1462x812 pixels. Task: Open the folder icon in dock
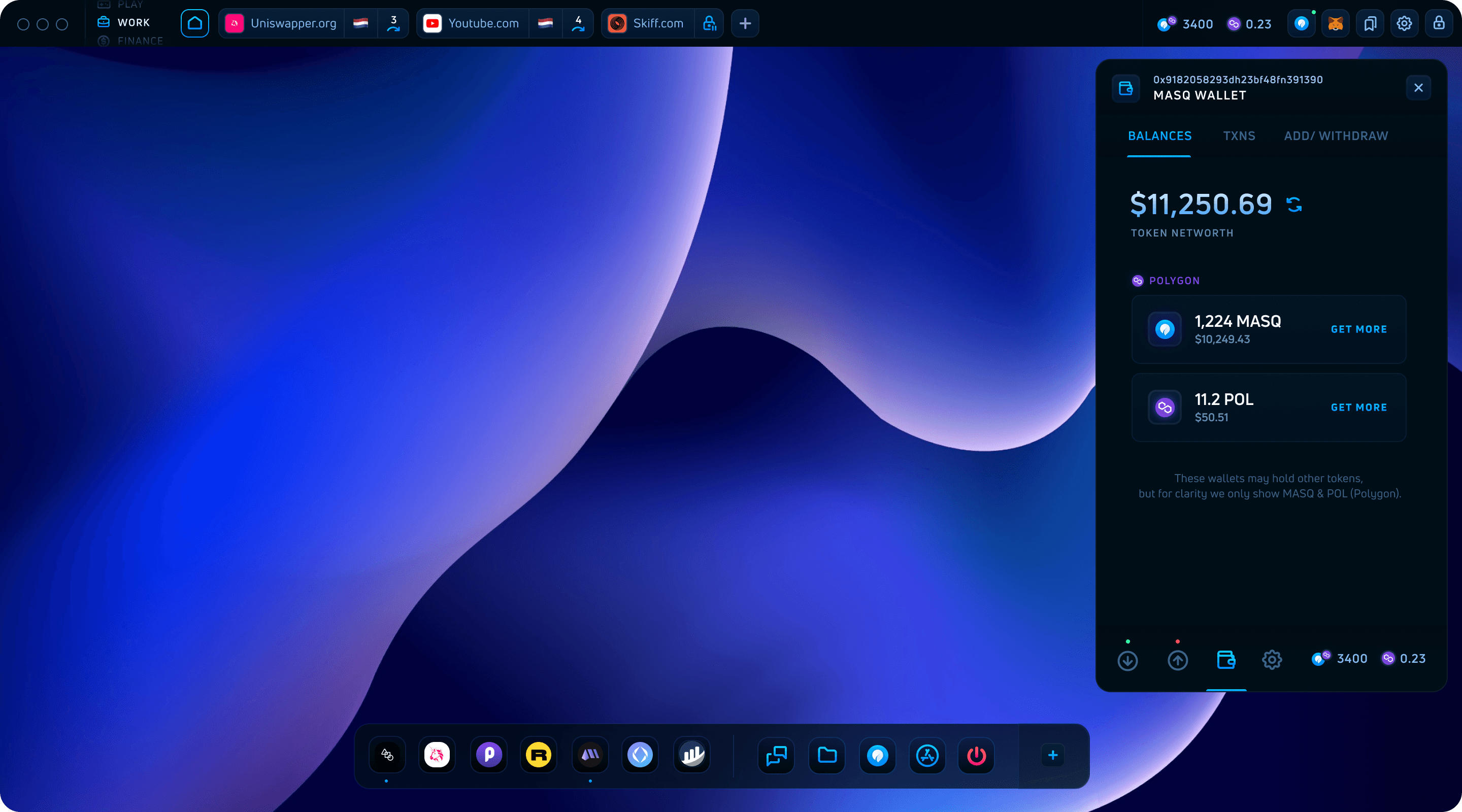tap(827, 755)
